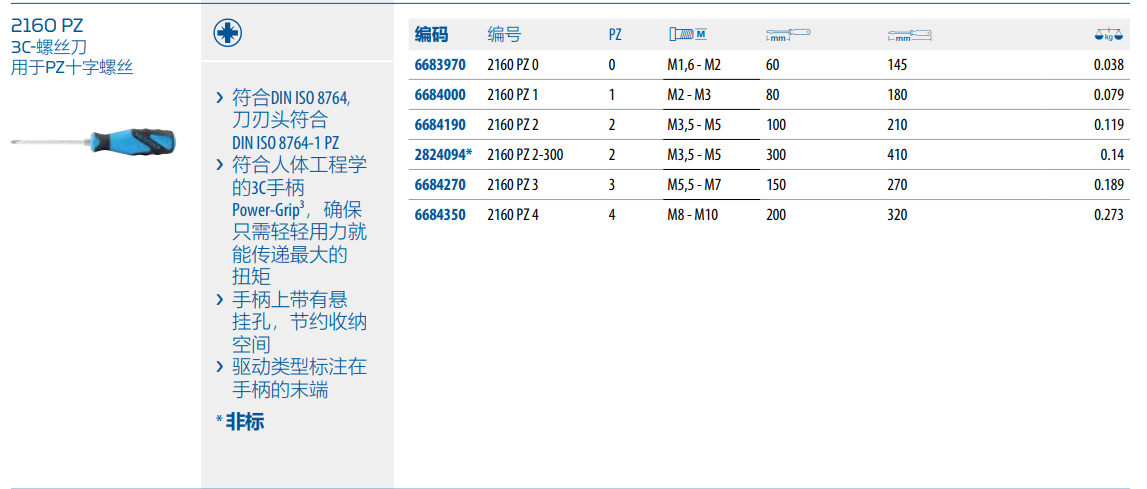Click the *非标 footnote label
The image size is (1147, 489).
point(240,422)
